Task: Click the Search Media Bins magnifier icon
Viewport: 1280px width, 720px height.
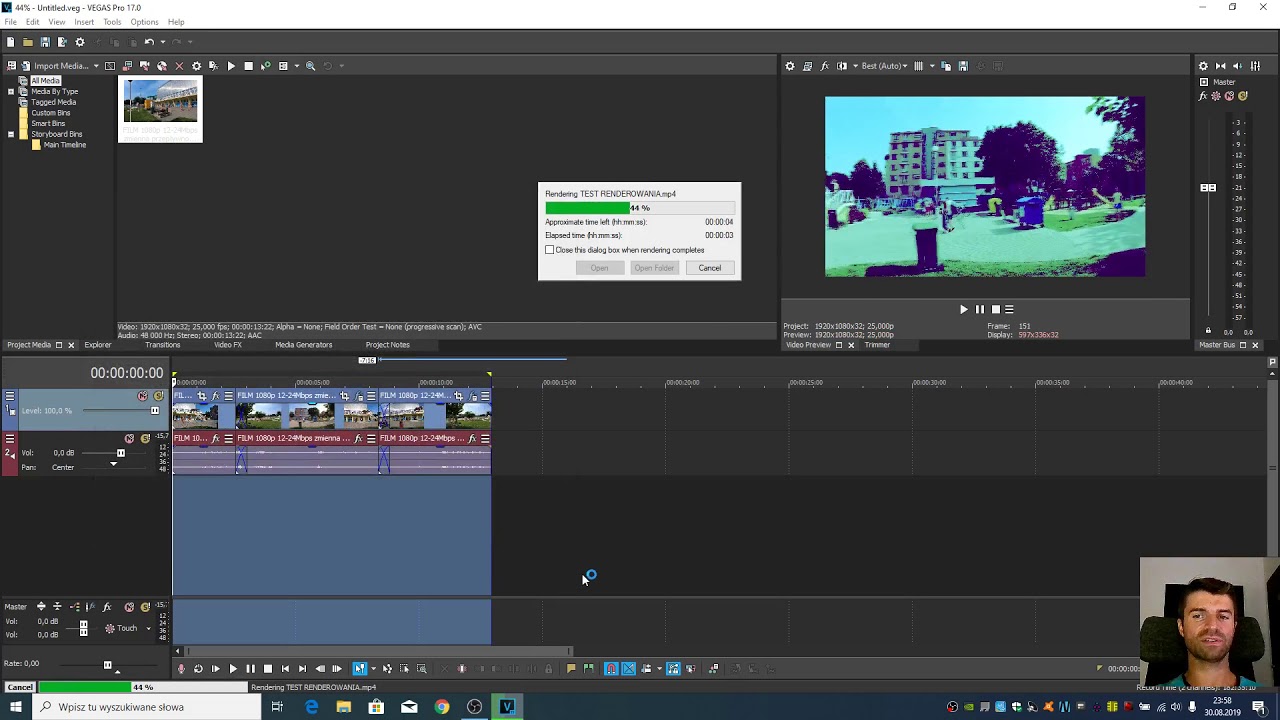Action: coord(310,66)
